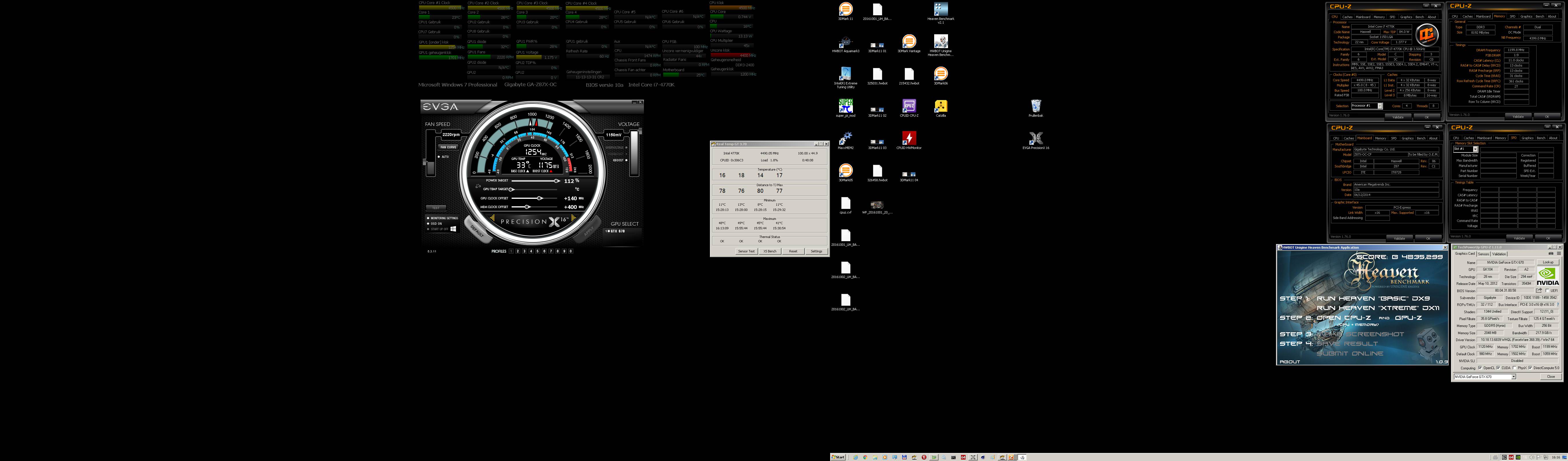
Task: Click the Lookup button in GPU-Z
Action: [1548, 262]
